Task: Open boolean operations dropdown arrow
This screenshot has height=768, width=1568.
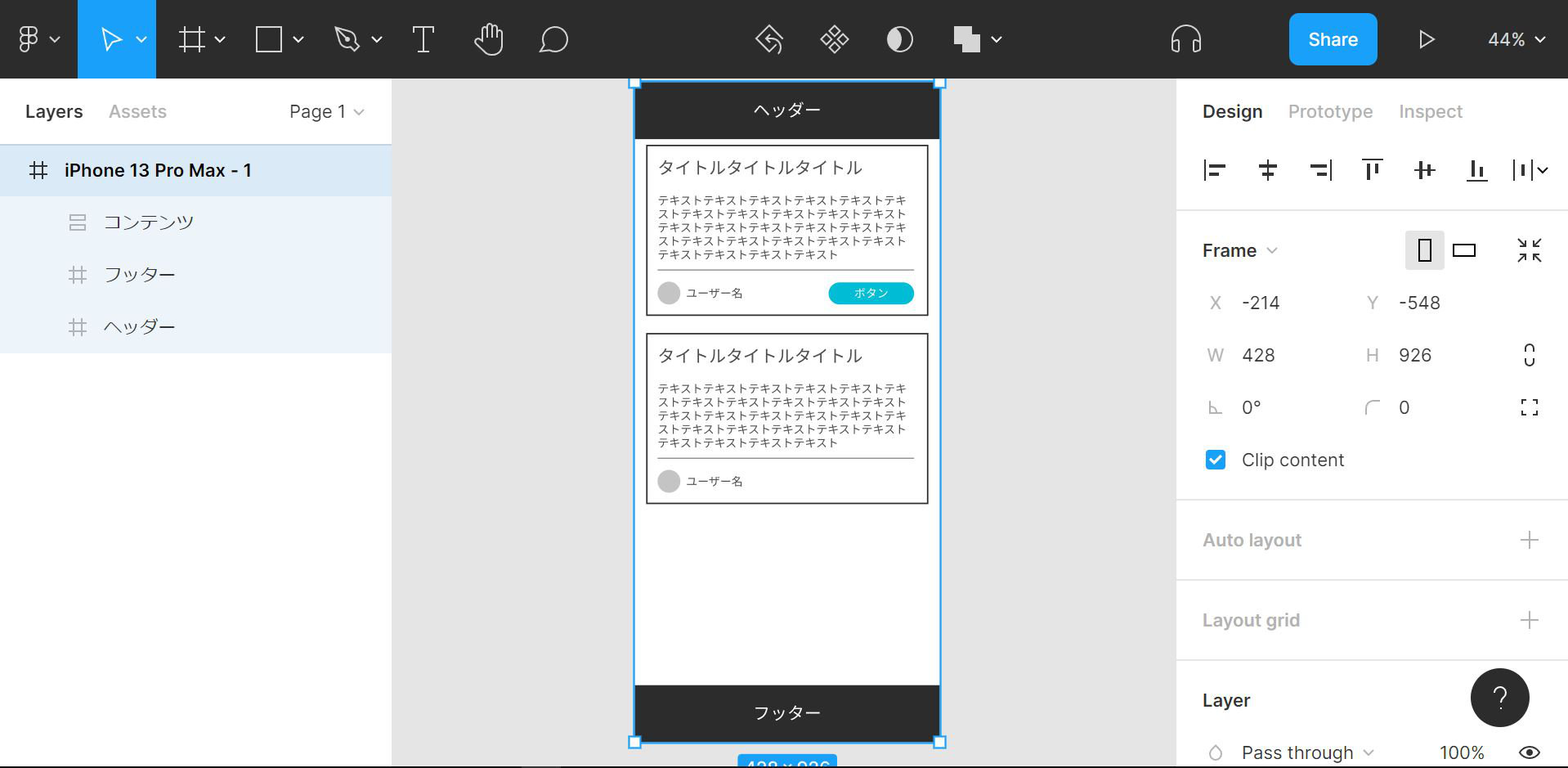Action: click(x=997, y=39)
